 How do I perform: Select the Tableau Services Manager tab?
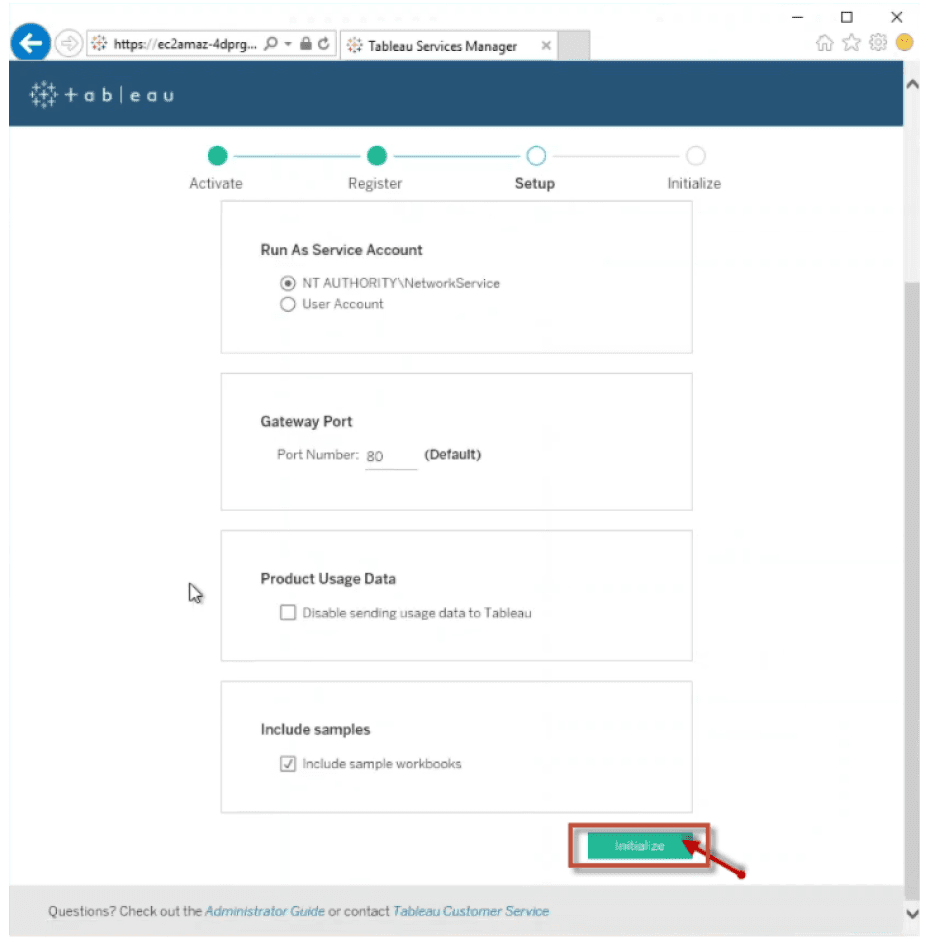[448, 45]
